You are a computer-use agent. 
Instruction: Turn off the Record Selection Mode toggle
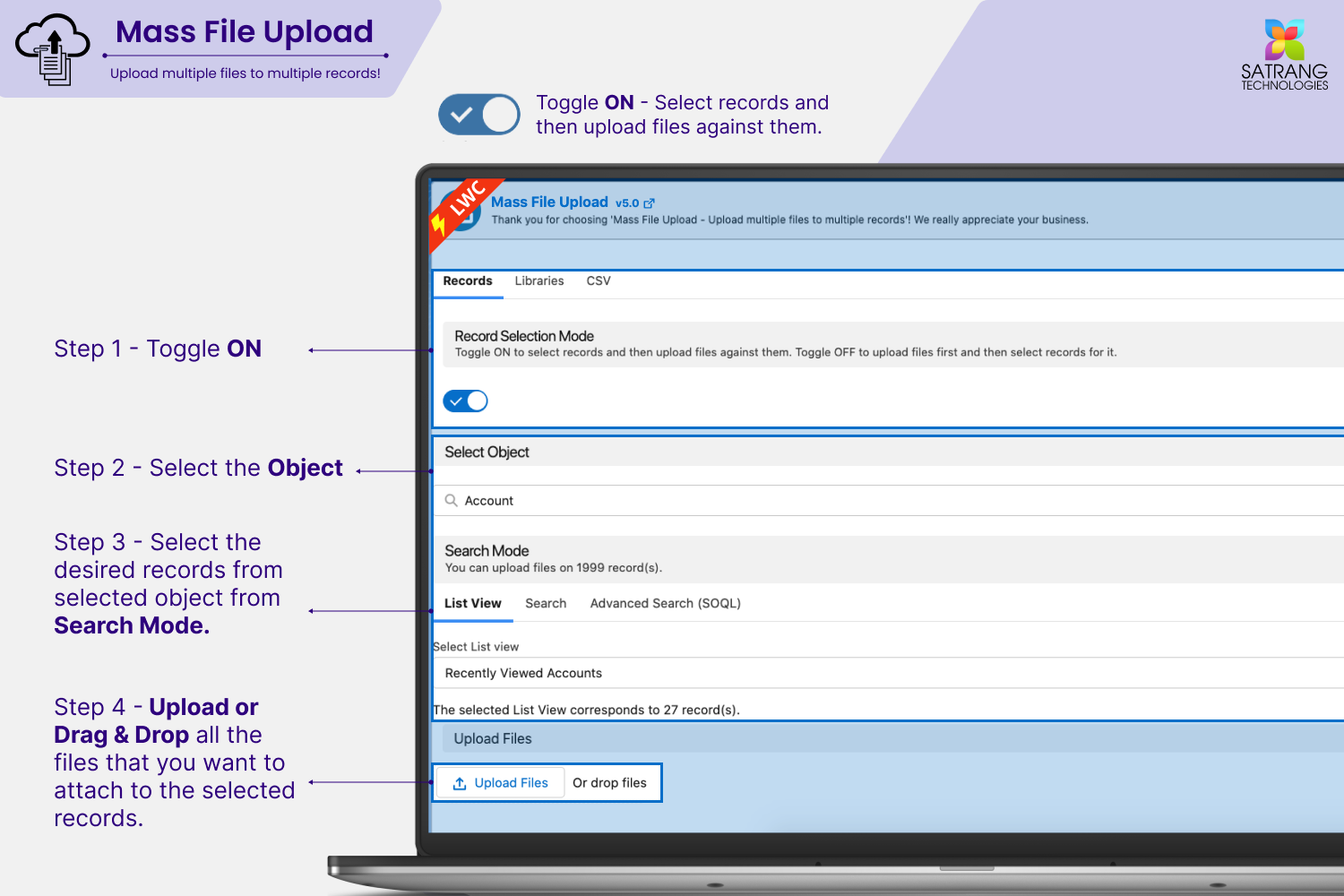tap(466, 401)
